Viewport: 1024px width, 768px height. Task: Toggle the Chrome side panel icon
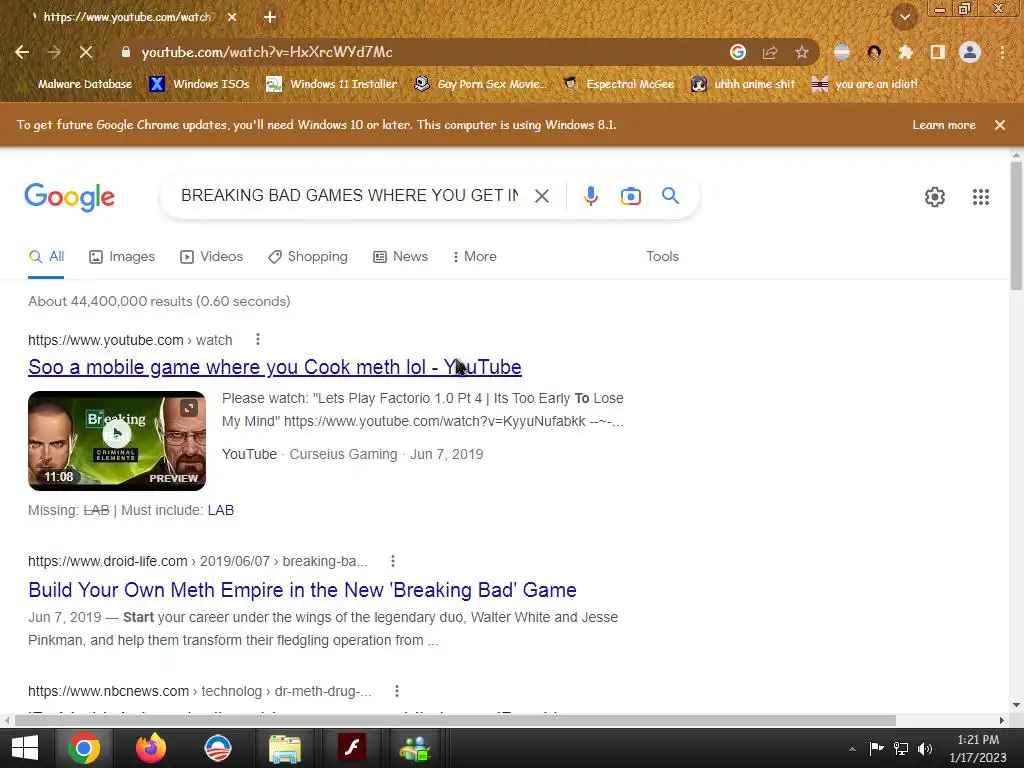tap(938, 52)
